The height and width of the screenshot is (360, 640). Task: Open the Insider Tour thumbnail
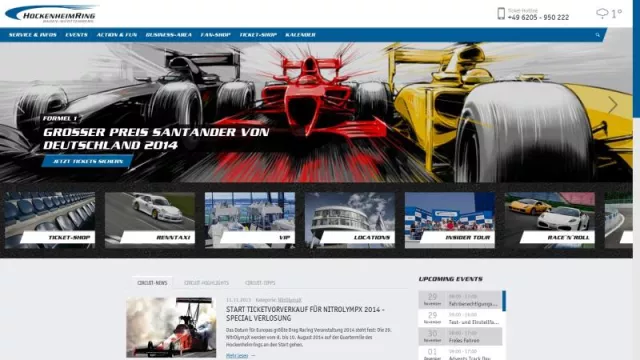450,220
